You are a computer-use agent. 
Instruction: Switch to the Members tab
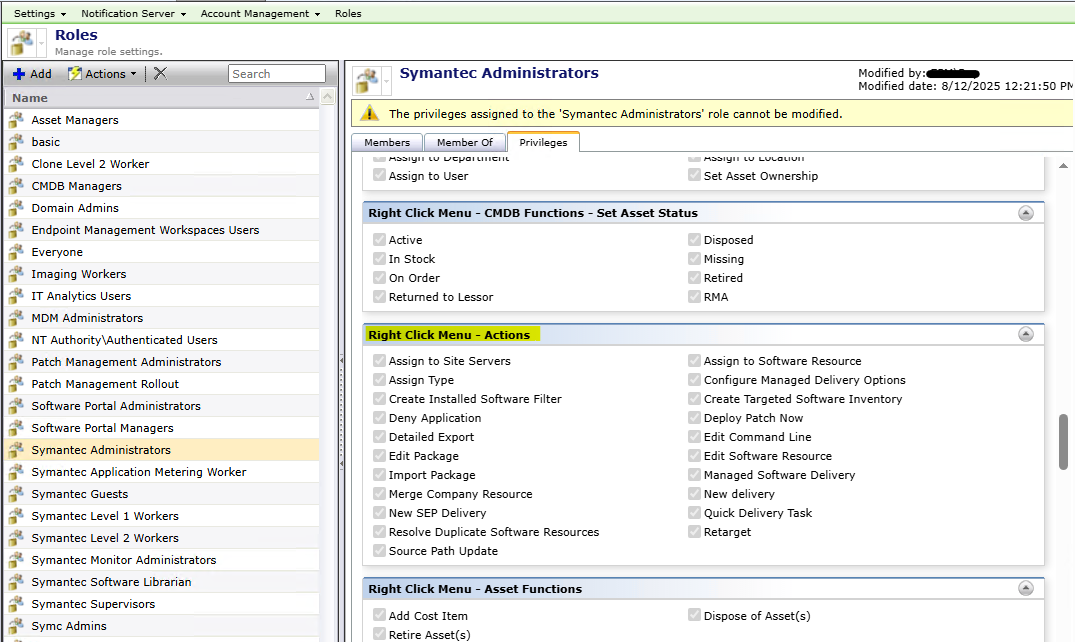(387, 143)
